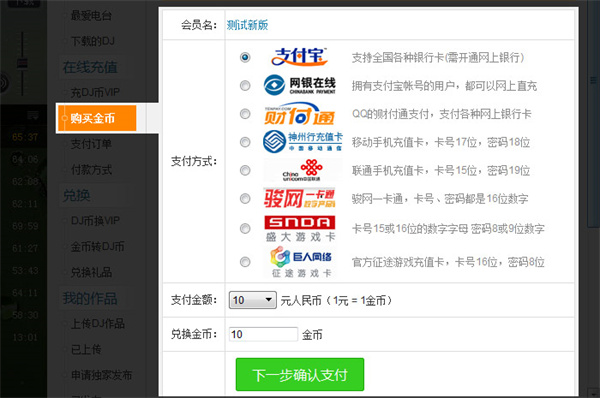Click the 财付通 Tenpay logo

pyautogui.click(x=300, y=114)
